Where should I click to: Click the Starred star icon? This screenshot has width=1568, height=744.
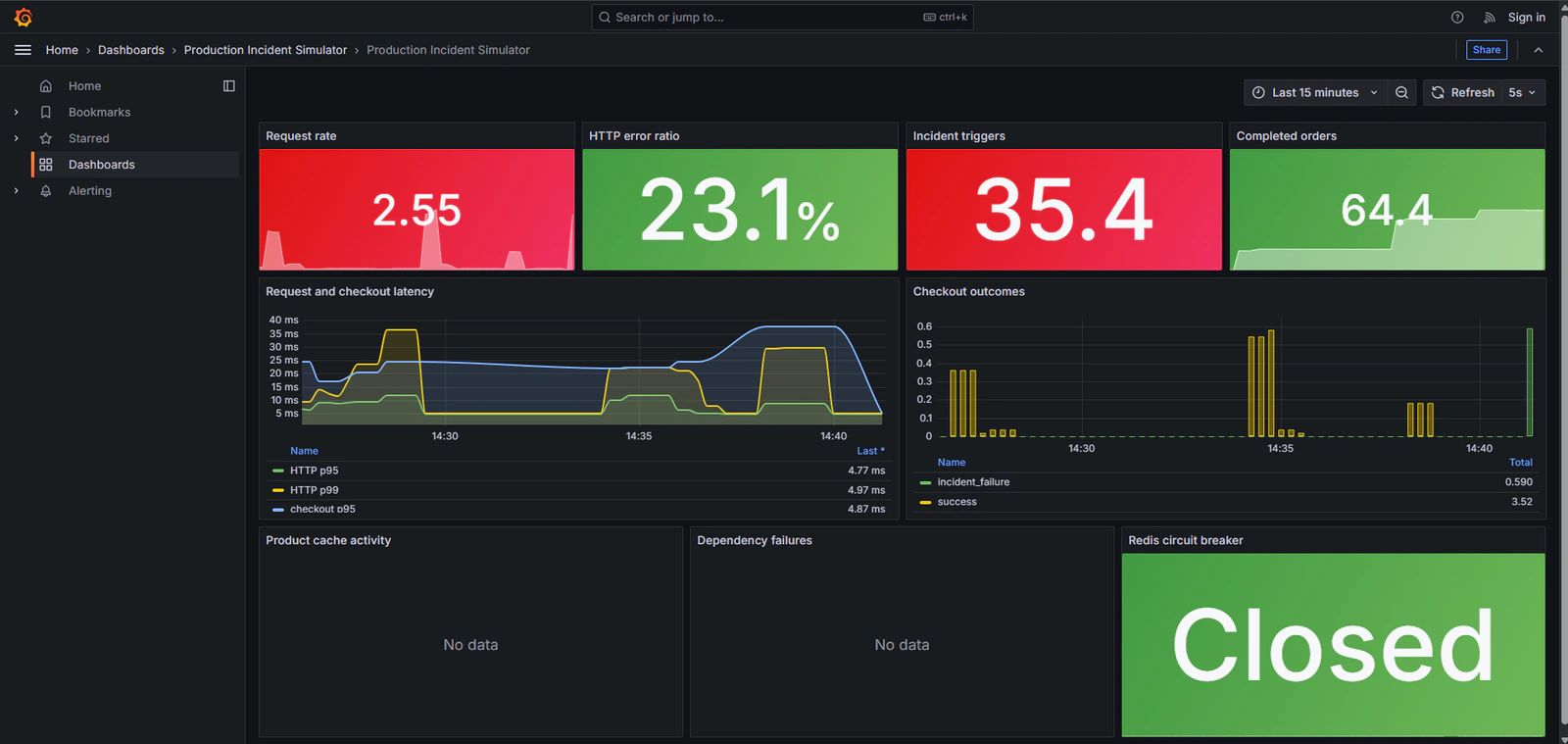tap(46, 139)
